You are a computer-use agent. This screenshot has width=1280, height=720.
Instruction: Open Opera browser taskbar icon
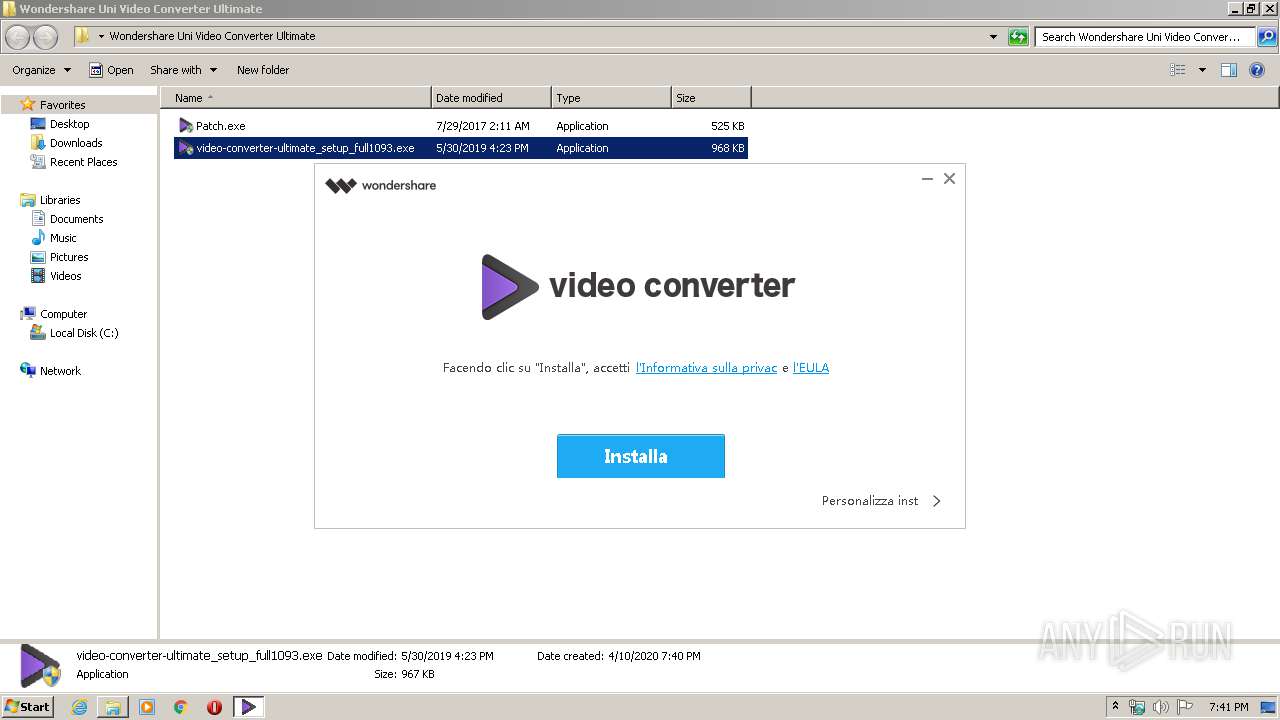[x=214, y=707]
